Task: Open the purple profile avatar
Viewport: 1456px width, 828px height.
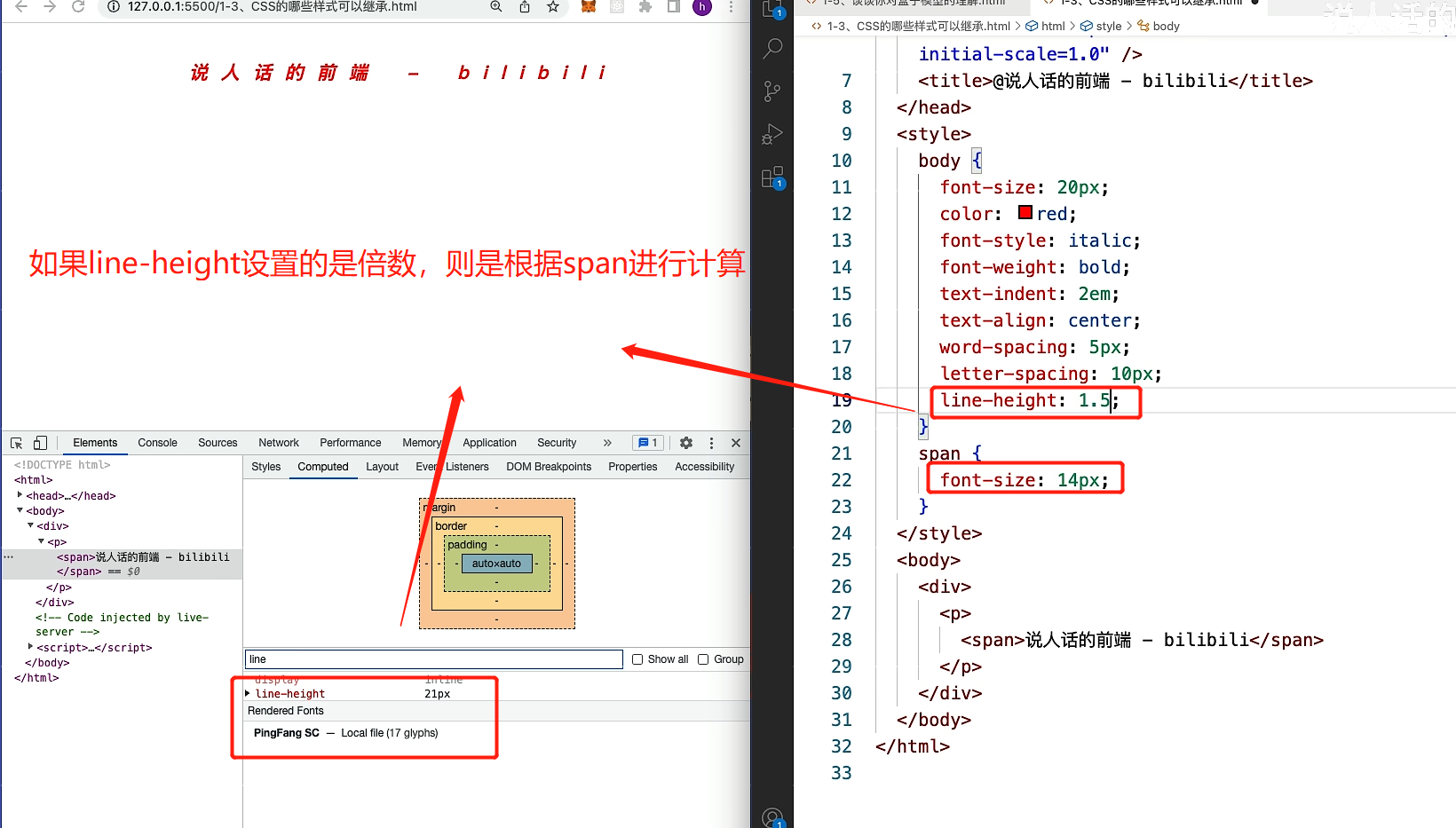Action: coord(702,6)
